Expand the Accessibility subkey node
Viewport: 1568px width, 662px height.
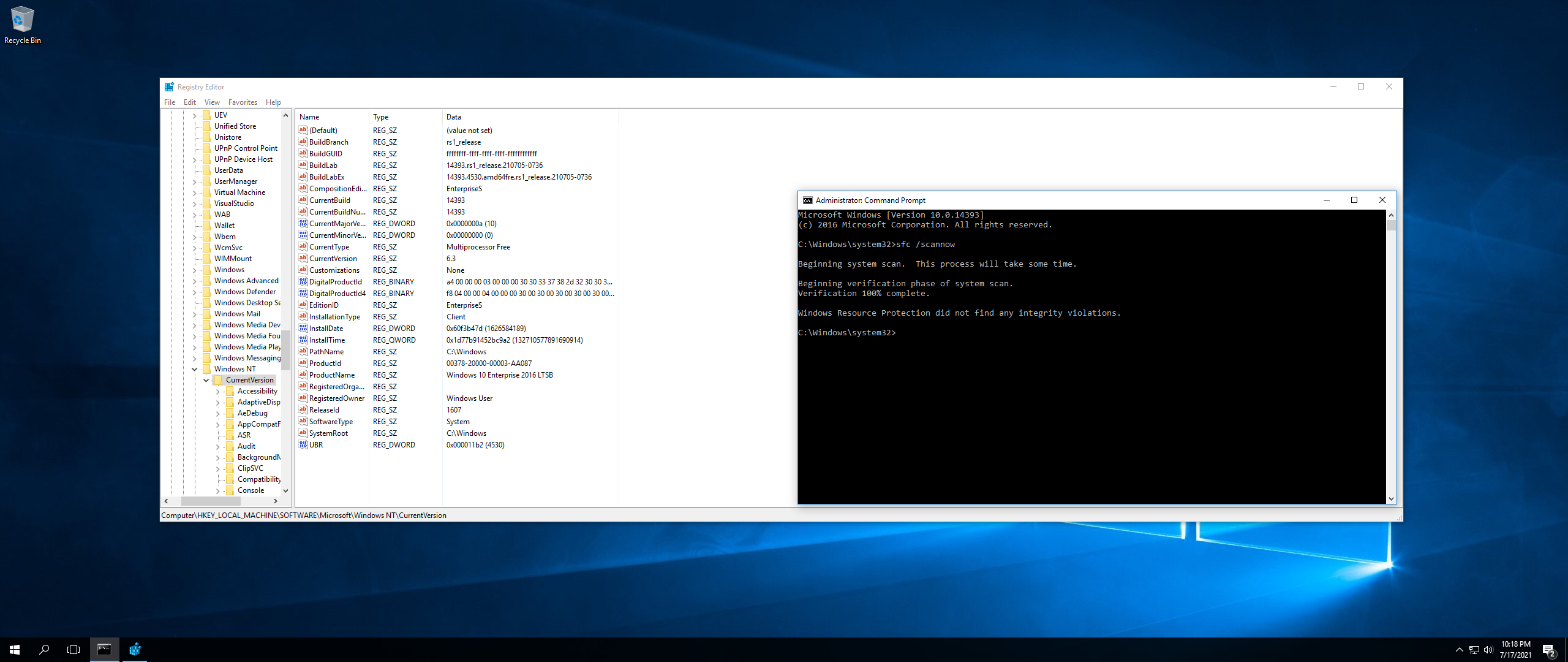pyautogui.click(x=218, y=392)
